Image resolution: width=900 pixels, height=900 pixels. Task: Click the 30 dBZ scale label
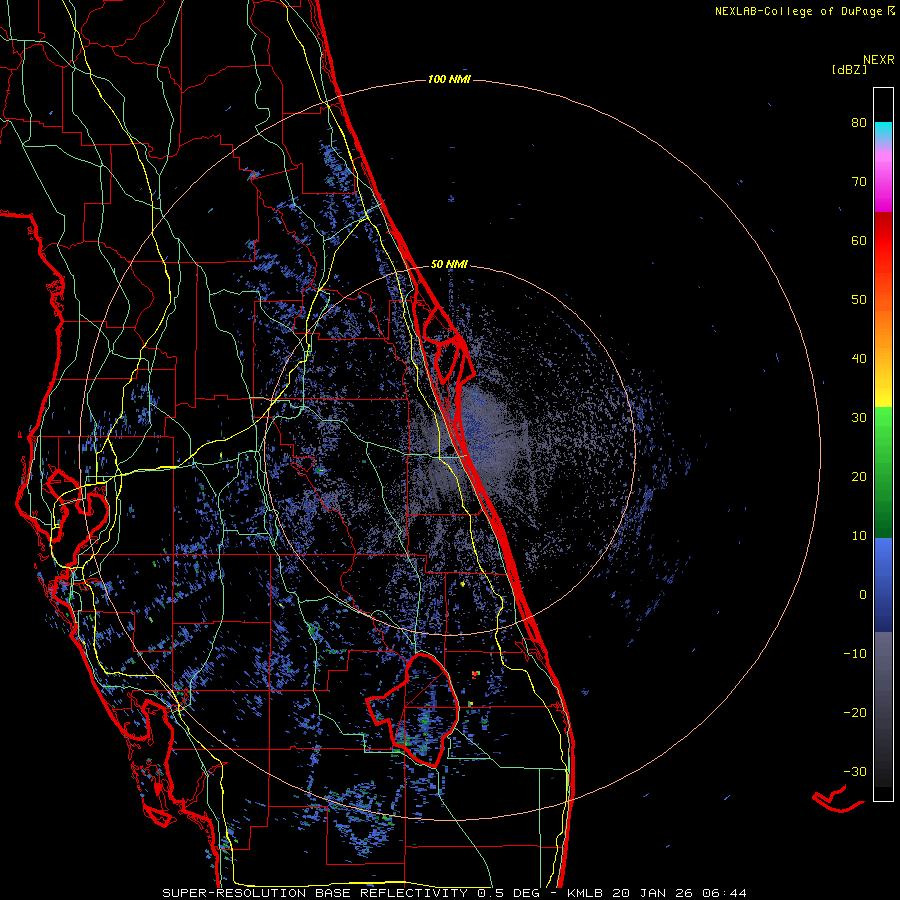pyautogui.click(x=859, y=418)
